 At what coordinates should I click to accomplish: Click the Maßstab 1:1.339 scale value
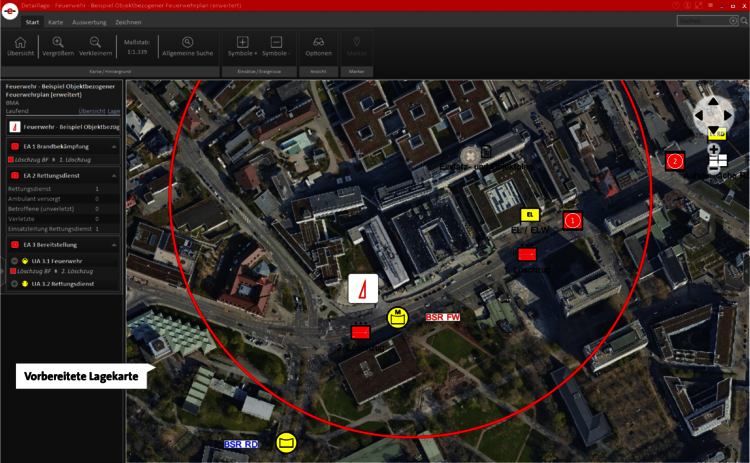137,52
